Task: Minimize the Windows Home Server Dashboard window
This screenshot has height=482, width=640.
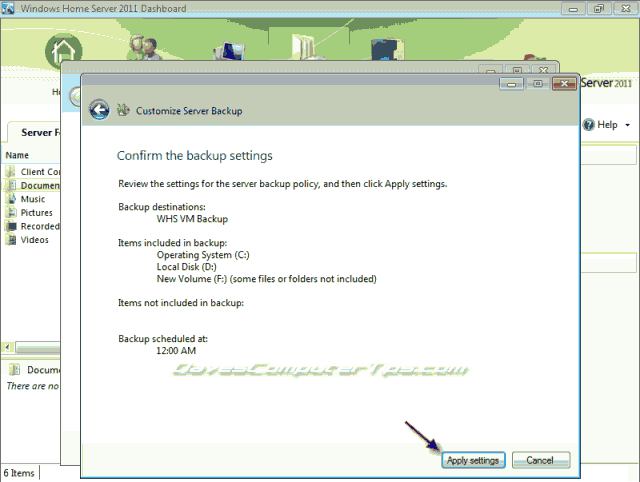Action: pyautogui.click(x=573, y=9)
